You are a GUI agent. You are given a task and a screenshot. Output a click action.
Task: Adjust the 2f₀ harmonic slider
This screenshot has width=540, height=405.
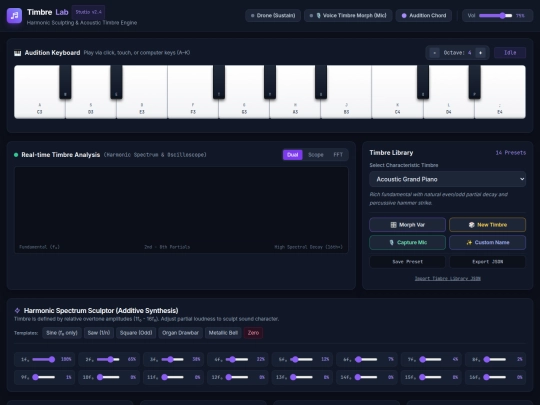coord(108,360)
